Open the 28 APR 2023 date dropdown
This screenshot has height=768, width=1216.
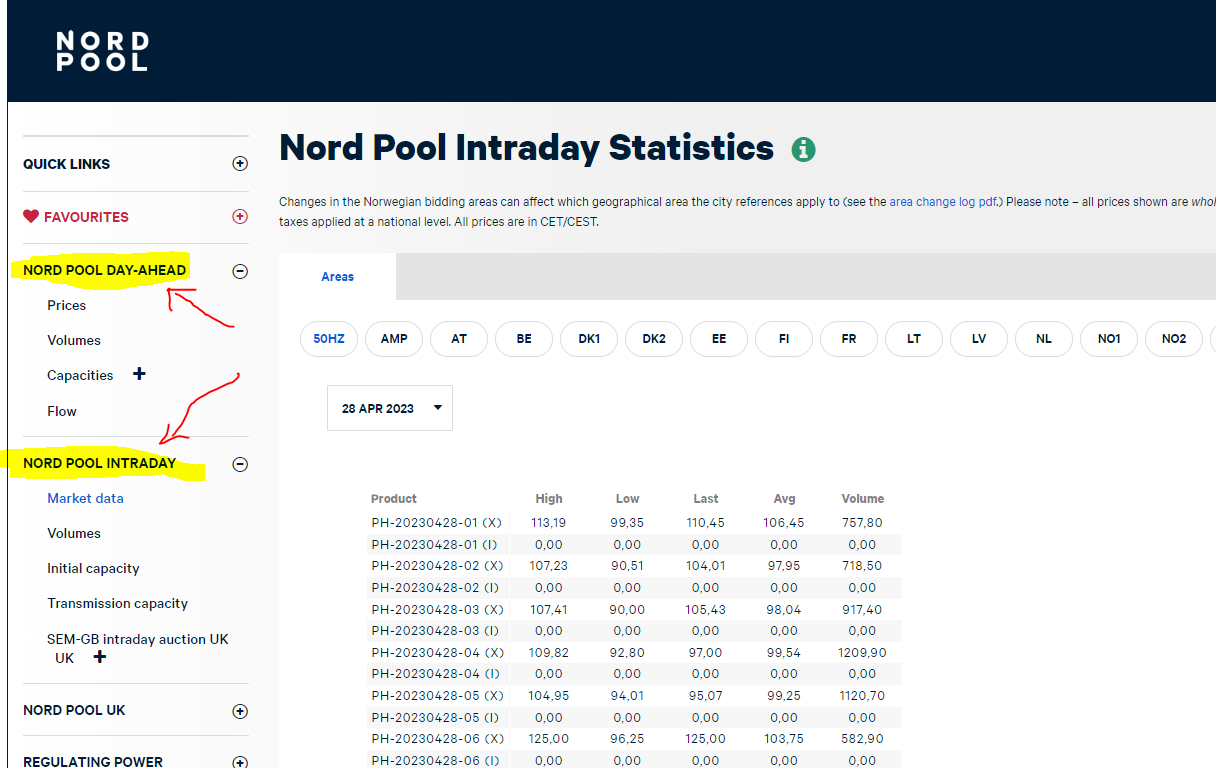pos(390,408)
